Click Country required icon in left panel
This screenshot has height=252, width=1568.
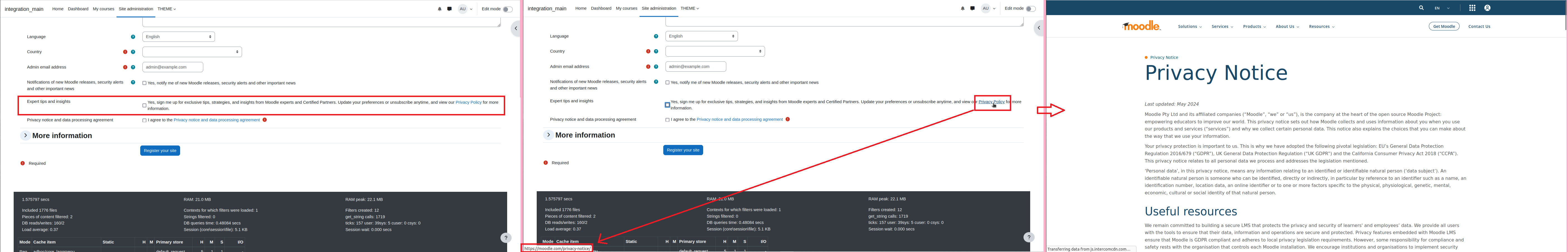[125, 52]
